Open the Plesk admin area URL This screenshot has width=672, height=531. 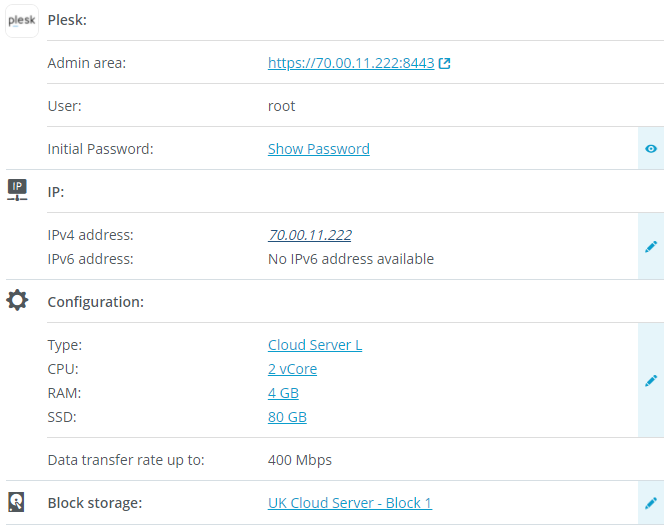click(350, 63)
